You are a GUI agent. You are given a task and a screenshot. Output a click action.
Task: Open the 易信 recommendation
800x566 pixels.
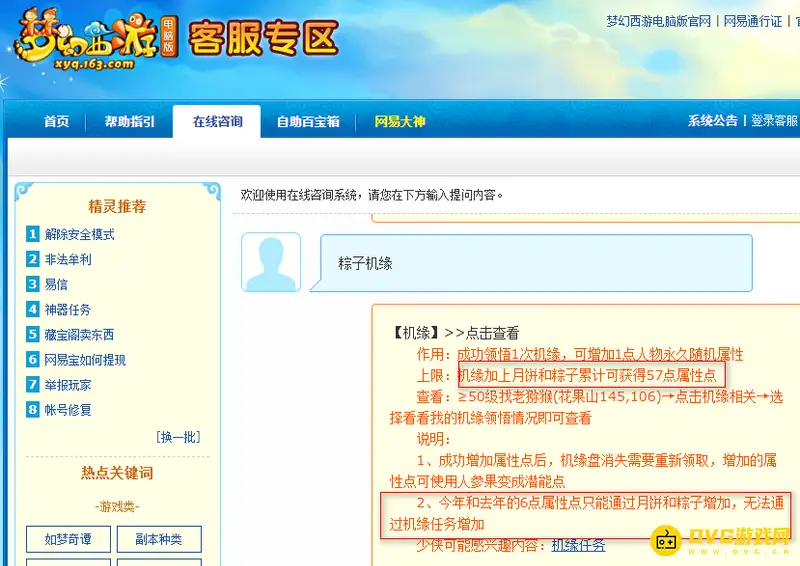pyautogui.click(x=56, y=284)
